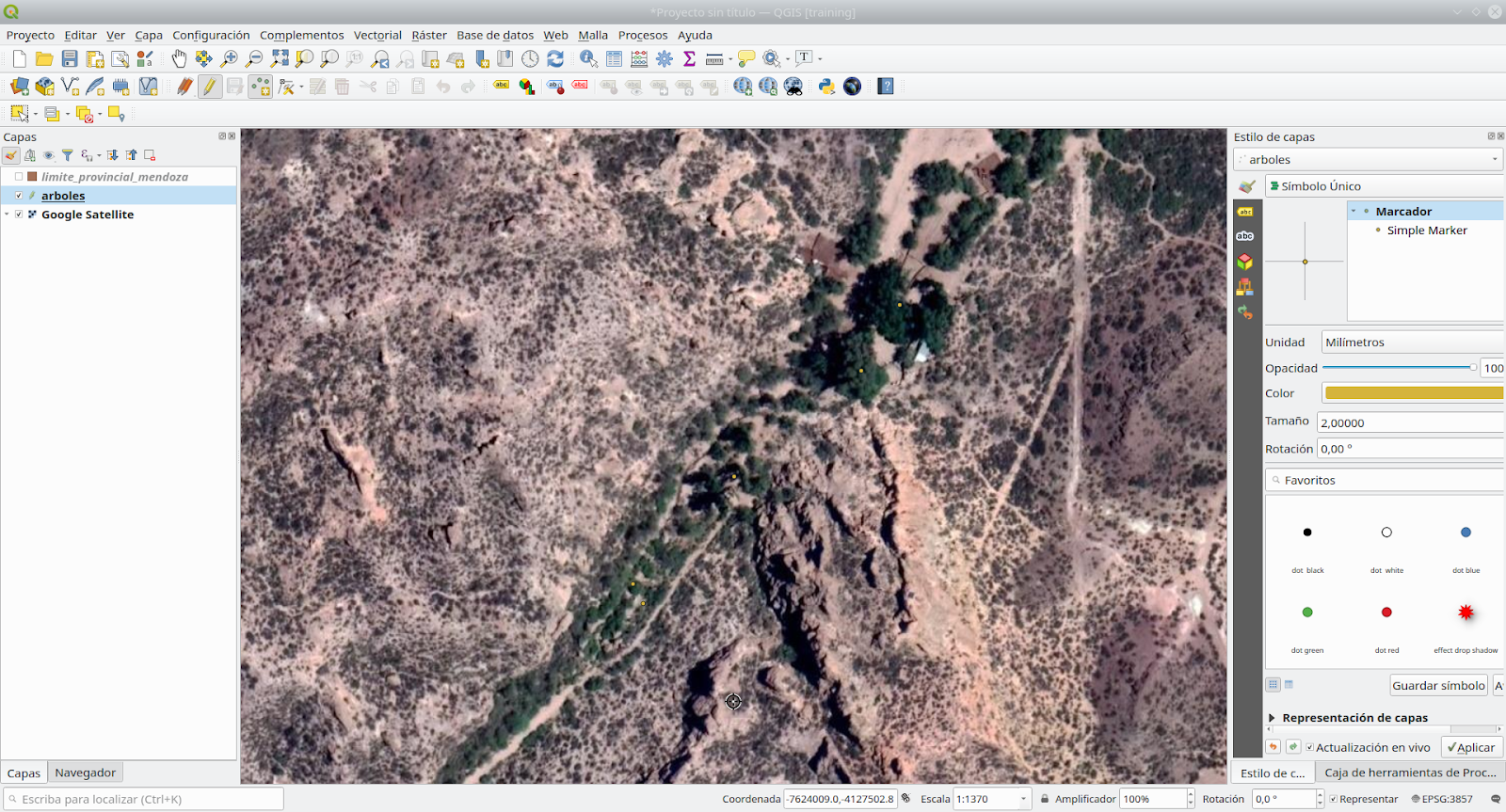This screenshot has width=1506, height=812.
Task: Click the yellow Color swatch
Action: click(x=1412, y=393)
